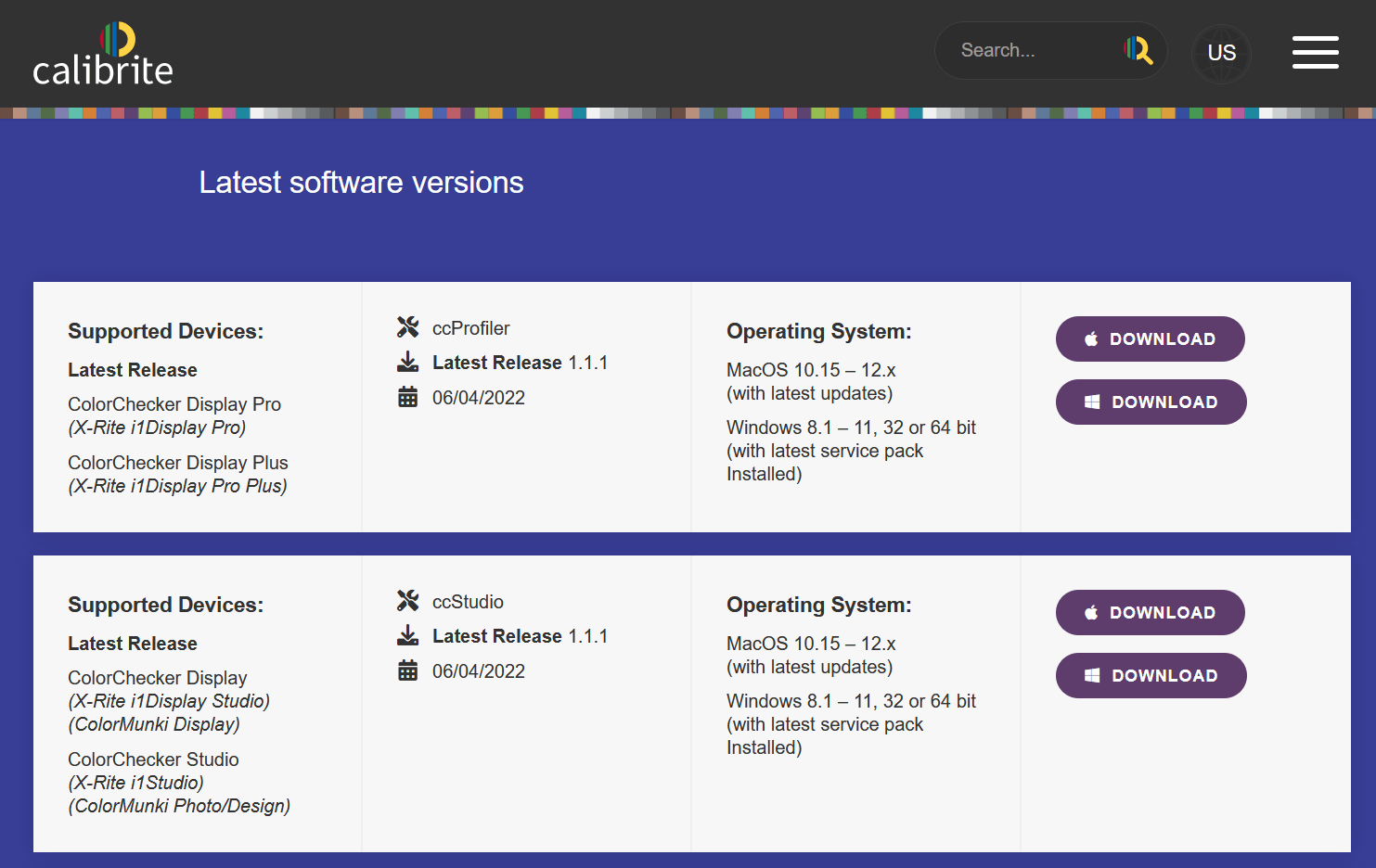This screenshot has width=1376, height=868.
Task: Click the download icon in ccProfiler row
Action: (407, 362)
